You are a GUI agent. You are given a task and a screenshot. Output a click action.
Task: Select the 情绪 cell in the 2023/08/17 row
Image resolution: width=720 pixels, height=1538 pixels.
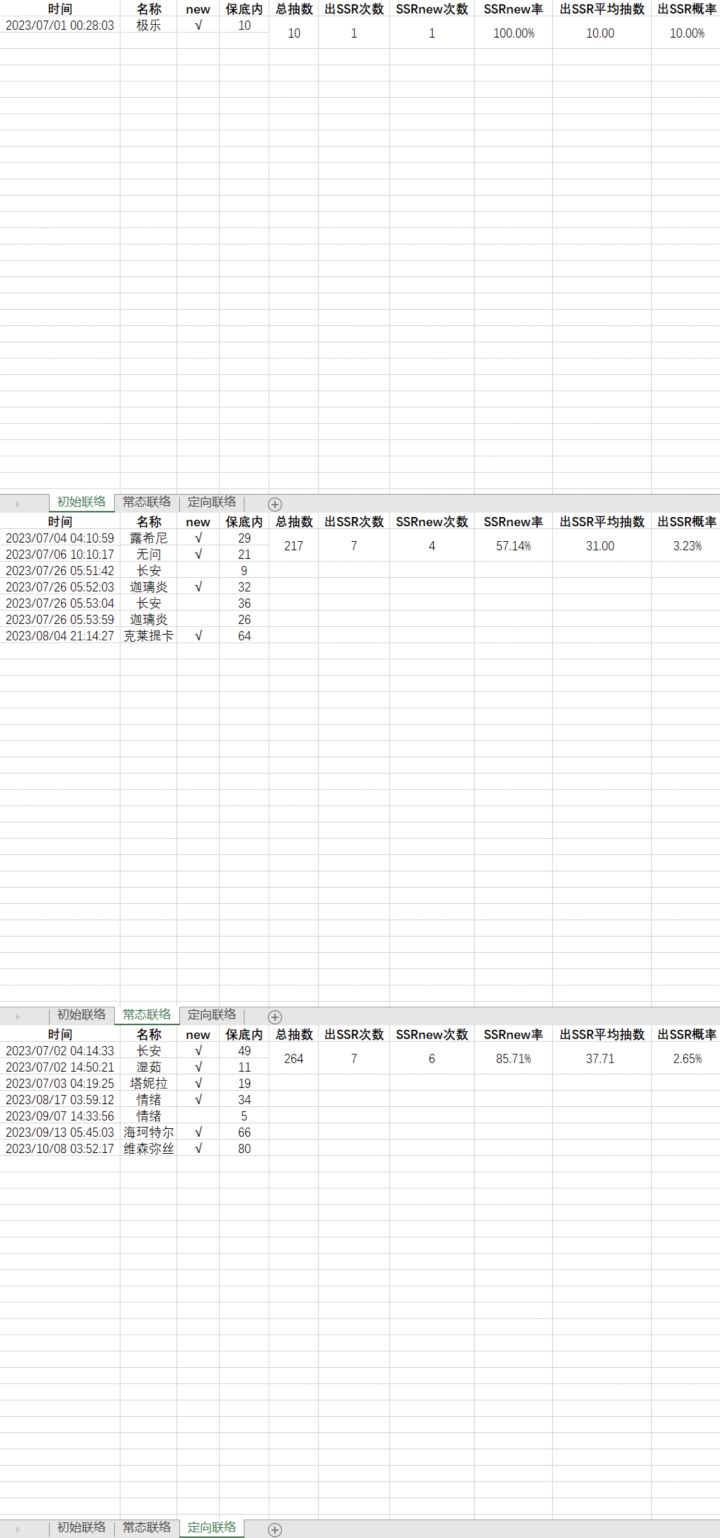pos(148,1100)
